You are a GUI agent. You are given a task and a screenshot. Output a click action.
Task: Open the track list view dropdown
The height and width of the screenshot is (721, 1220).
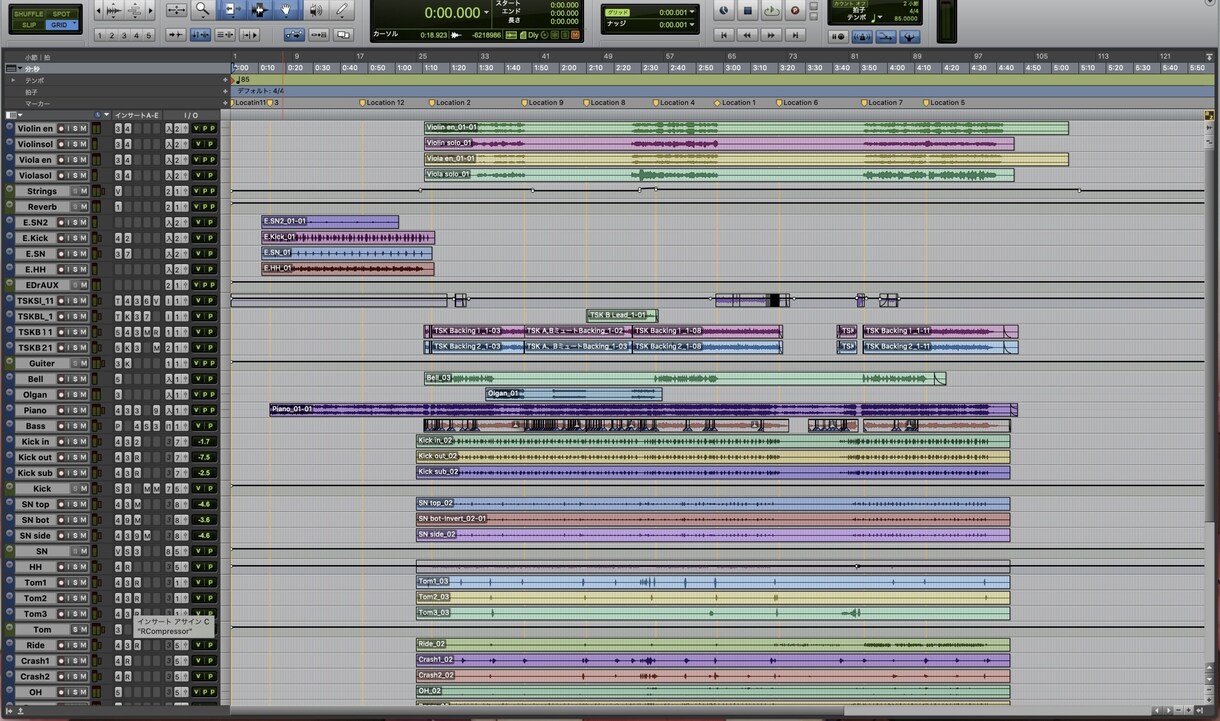(x=12, y=115)
